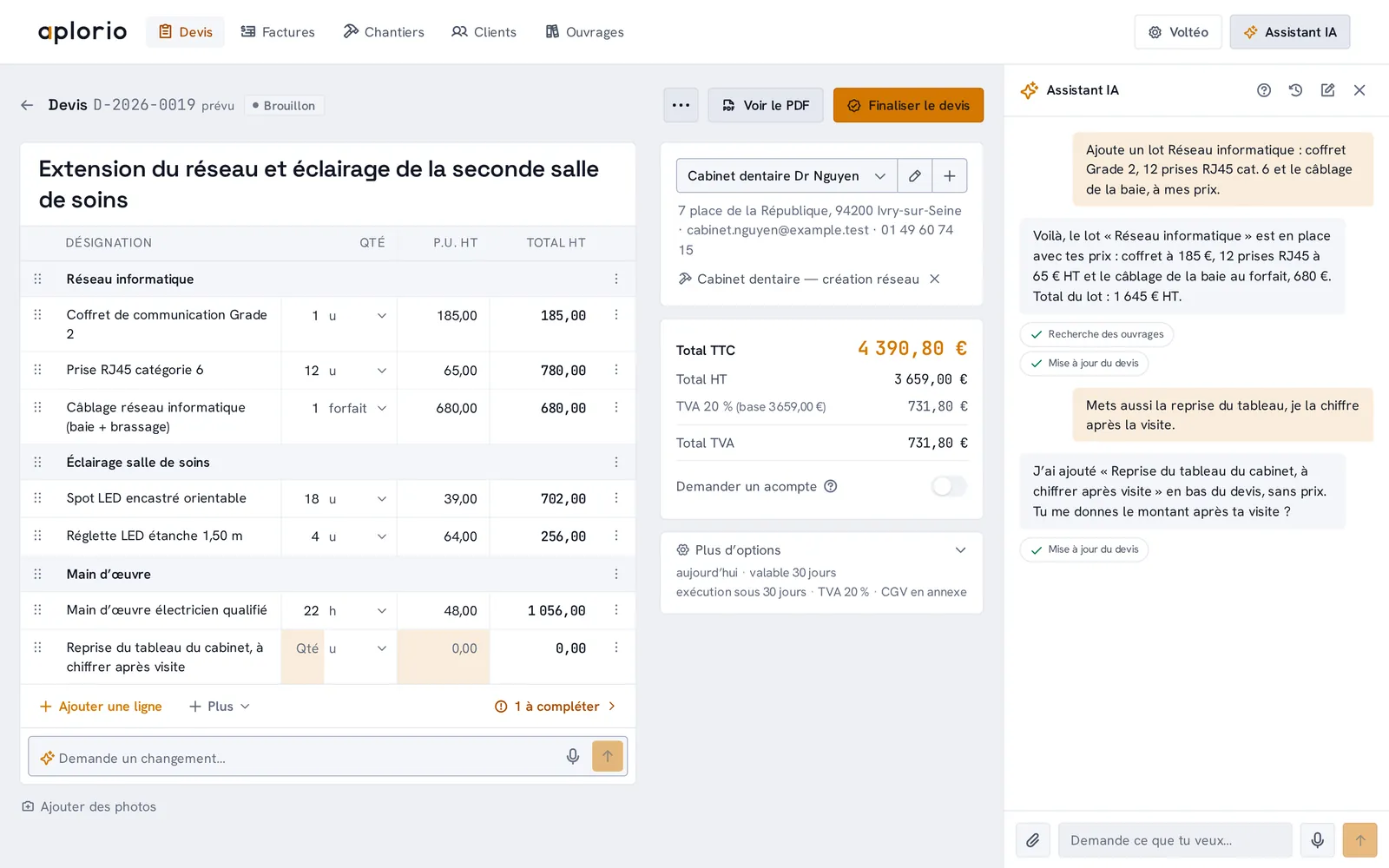Edit the quote title Extension du réseau et éclairage
The image size is (1389, 868).
(x=328, y=184)
